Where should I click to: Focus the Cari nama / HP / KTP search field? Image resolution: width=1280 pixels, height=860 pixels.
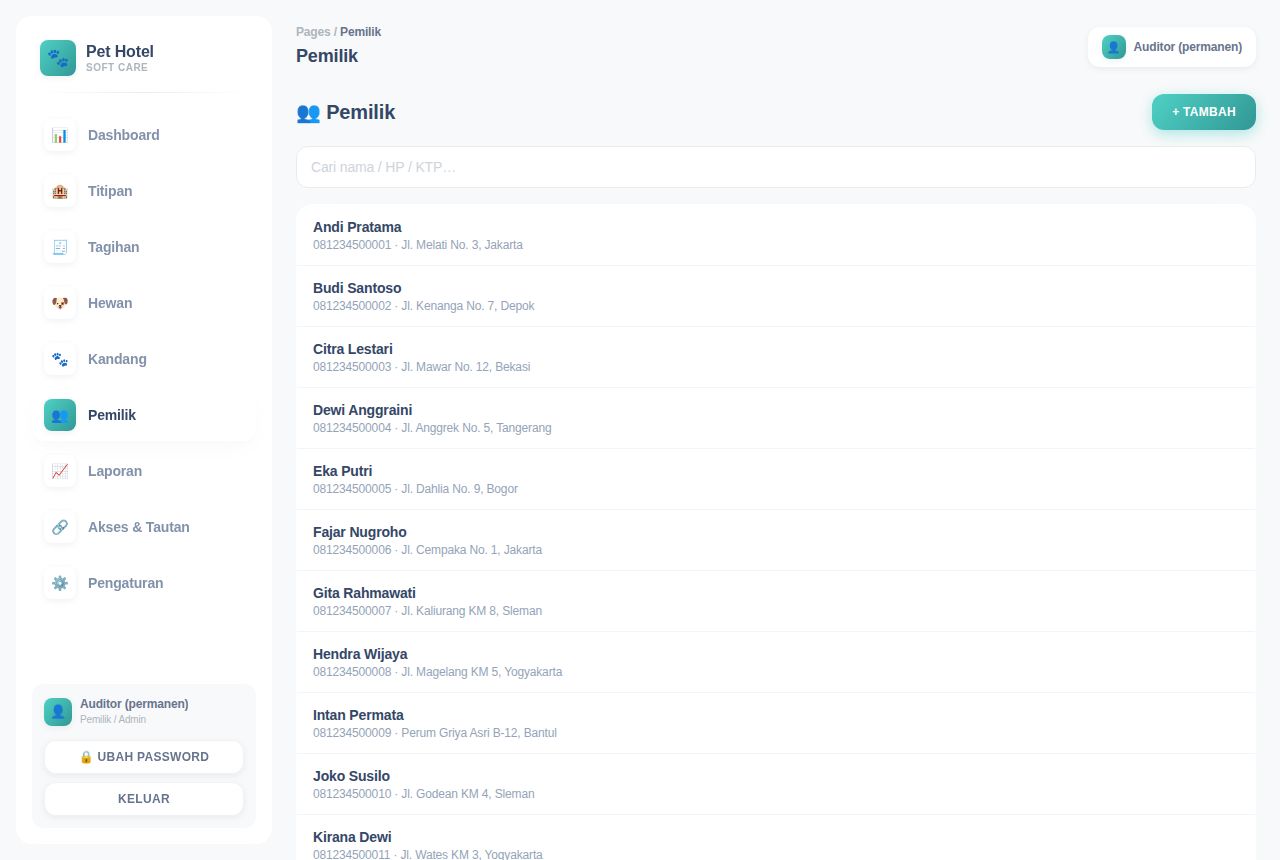[x=776, y=167]
